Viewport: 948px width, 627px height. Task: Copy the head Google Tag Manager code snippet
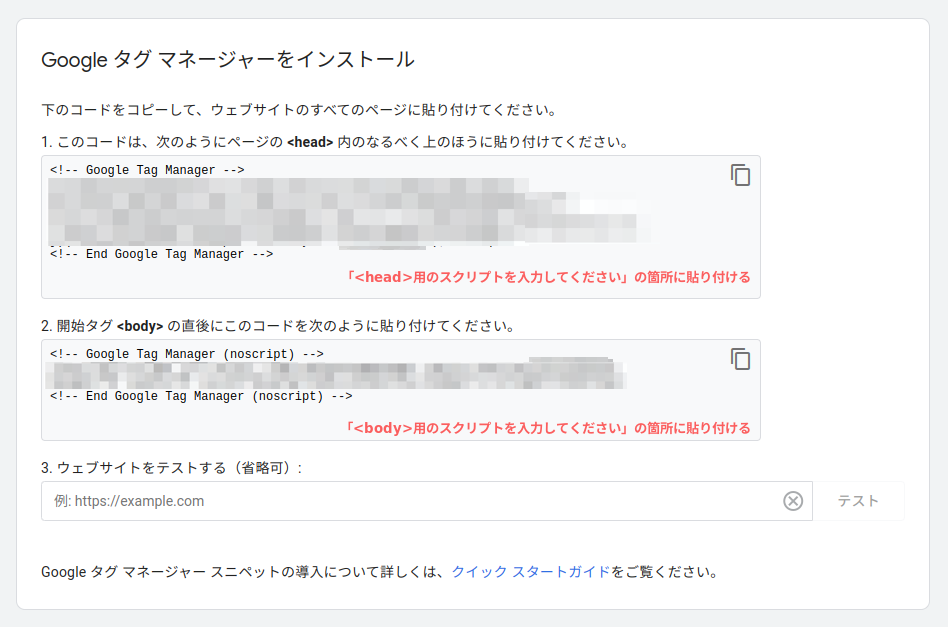[740, 175]
